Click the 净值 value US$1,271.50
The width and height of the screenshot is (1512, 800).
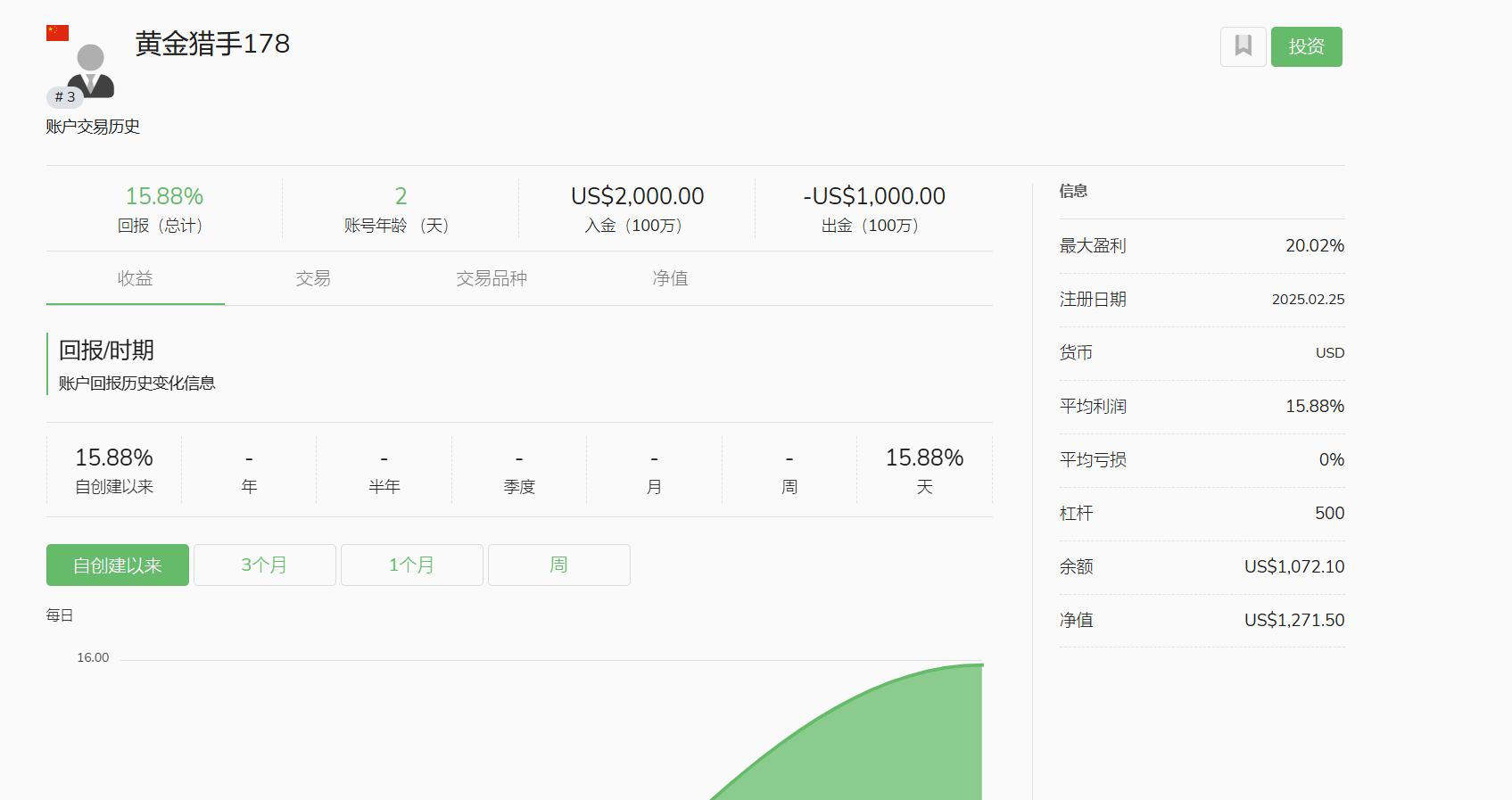coord(1294,621)
